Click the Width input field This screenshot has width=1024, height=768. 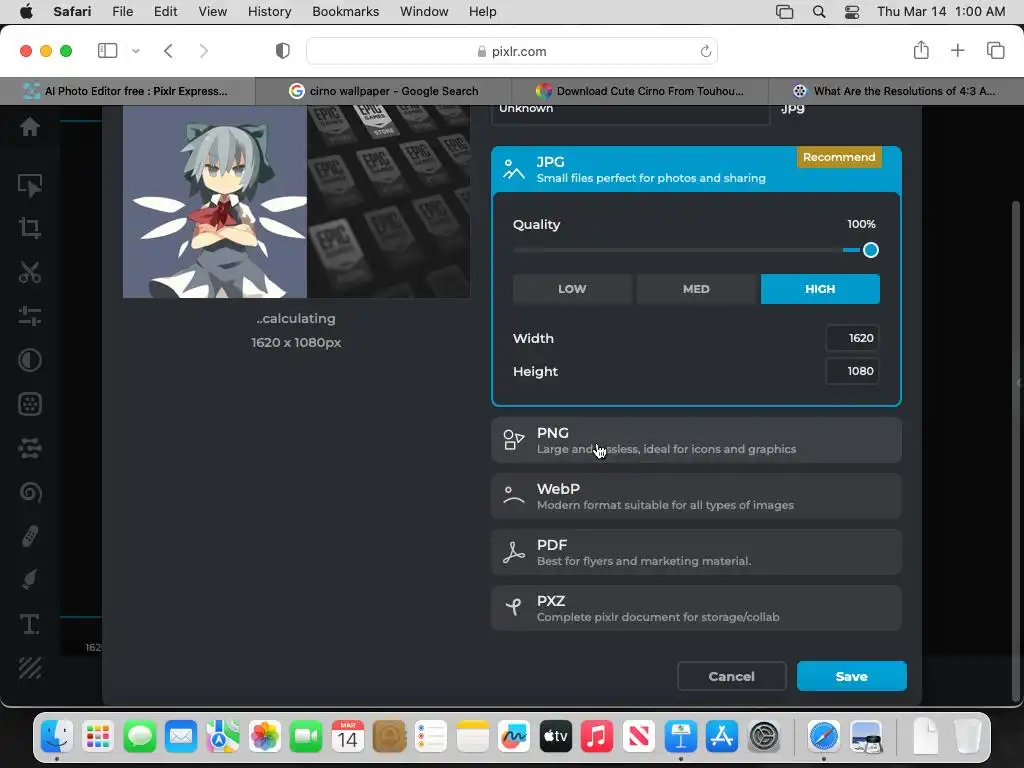pyautogui.click(x=852, y=338)
